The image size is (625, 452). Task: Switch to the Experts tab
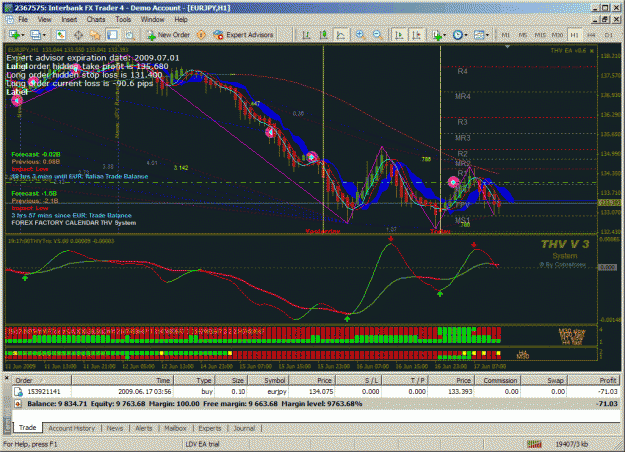[210, 428]
